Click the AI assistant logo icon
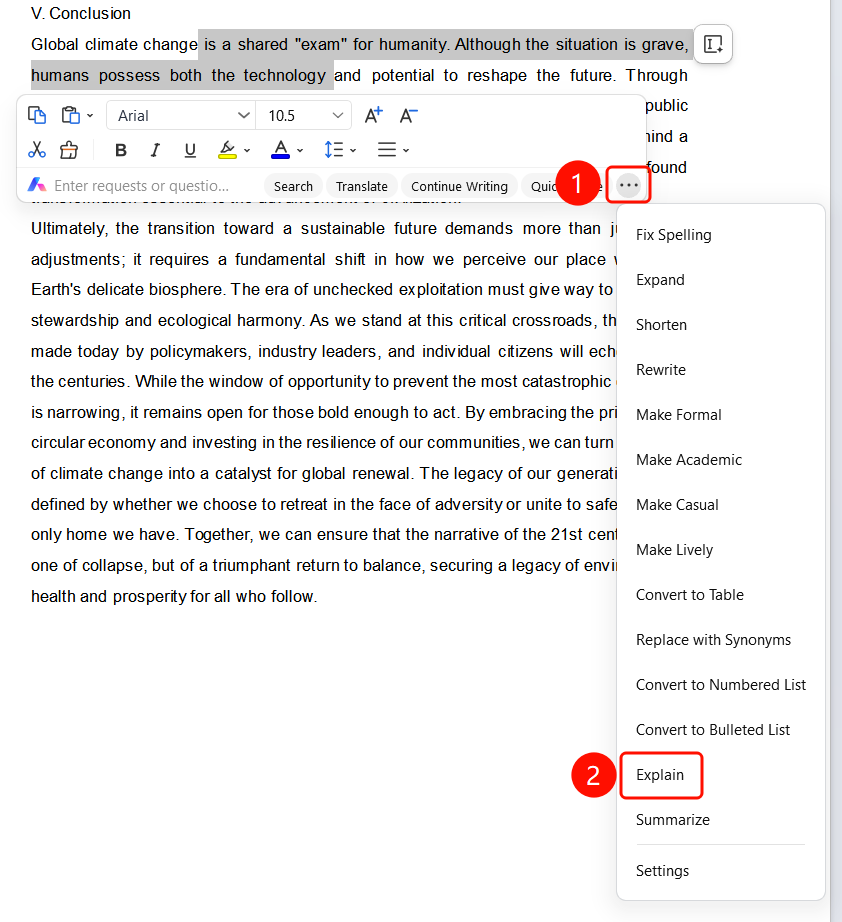Viewport: 842px width, 922px height. (37, 185)
